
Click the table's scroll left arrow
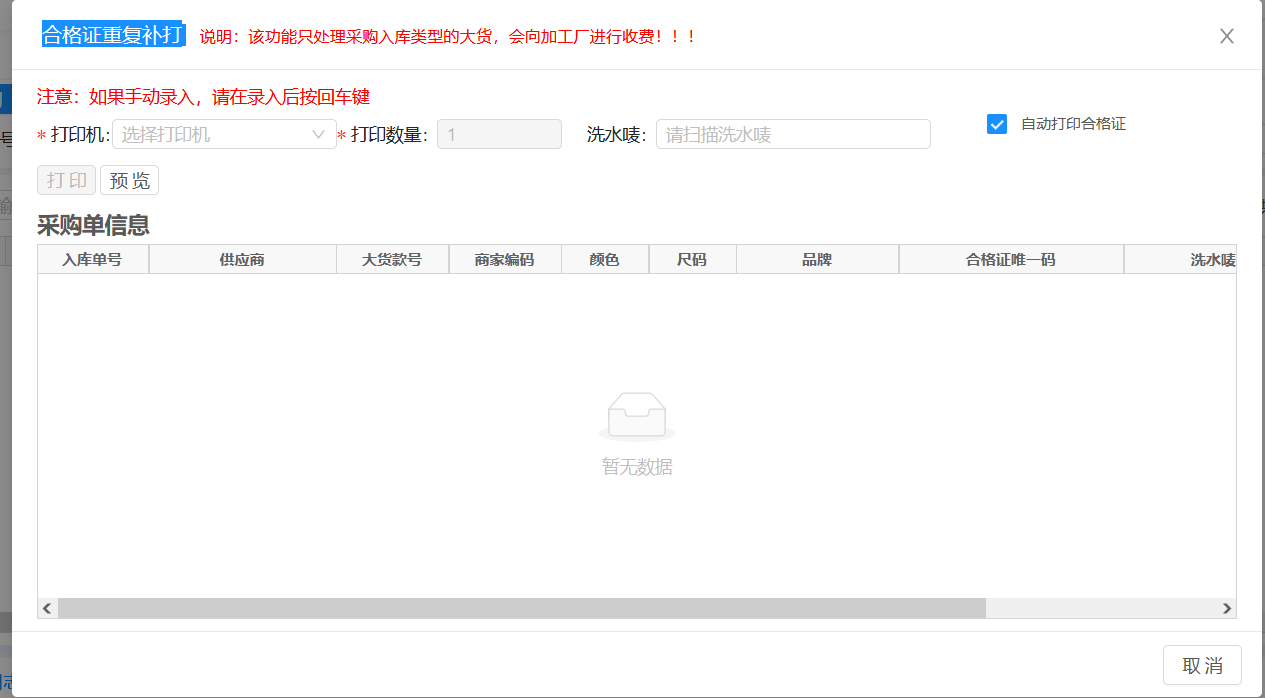[x=47, y=608]
